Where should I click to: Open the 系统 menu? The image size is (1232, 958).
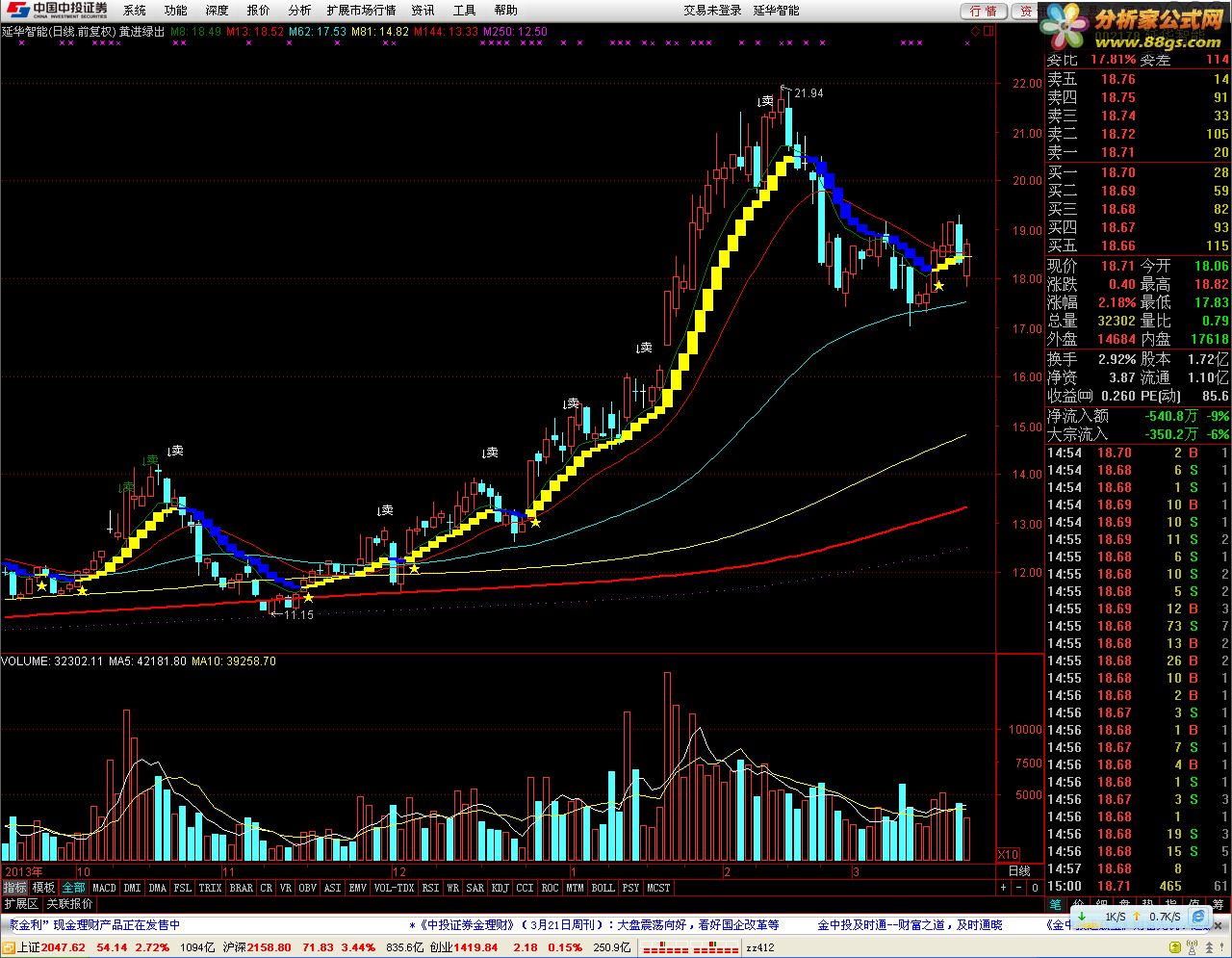point(135,10)
